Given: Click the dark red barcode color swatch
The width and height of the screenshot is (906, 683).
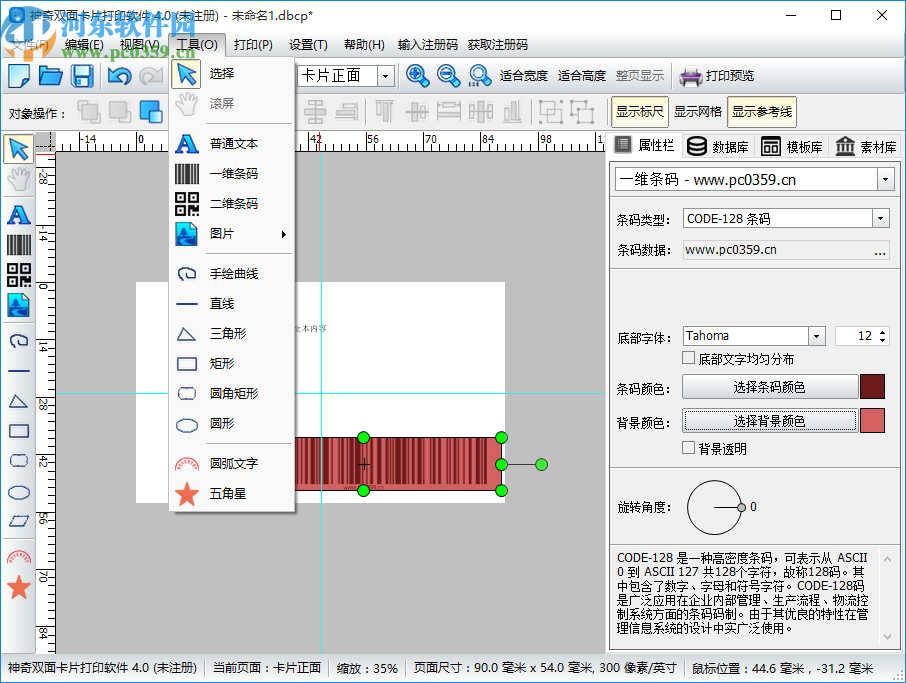Looking at the screenshot, I should (872, 387).
